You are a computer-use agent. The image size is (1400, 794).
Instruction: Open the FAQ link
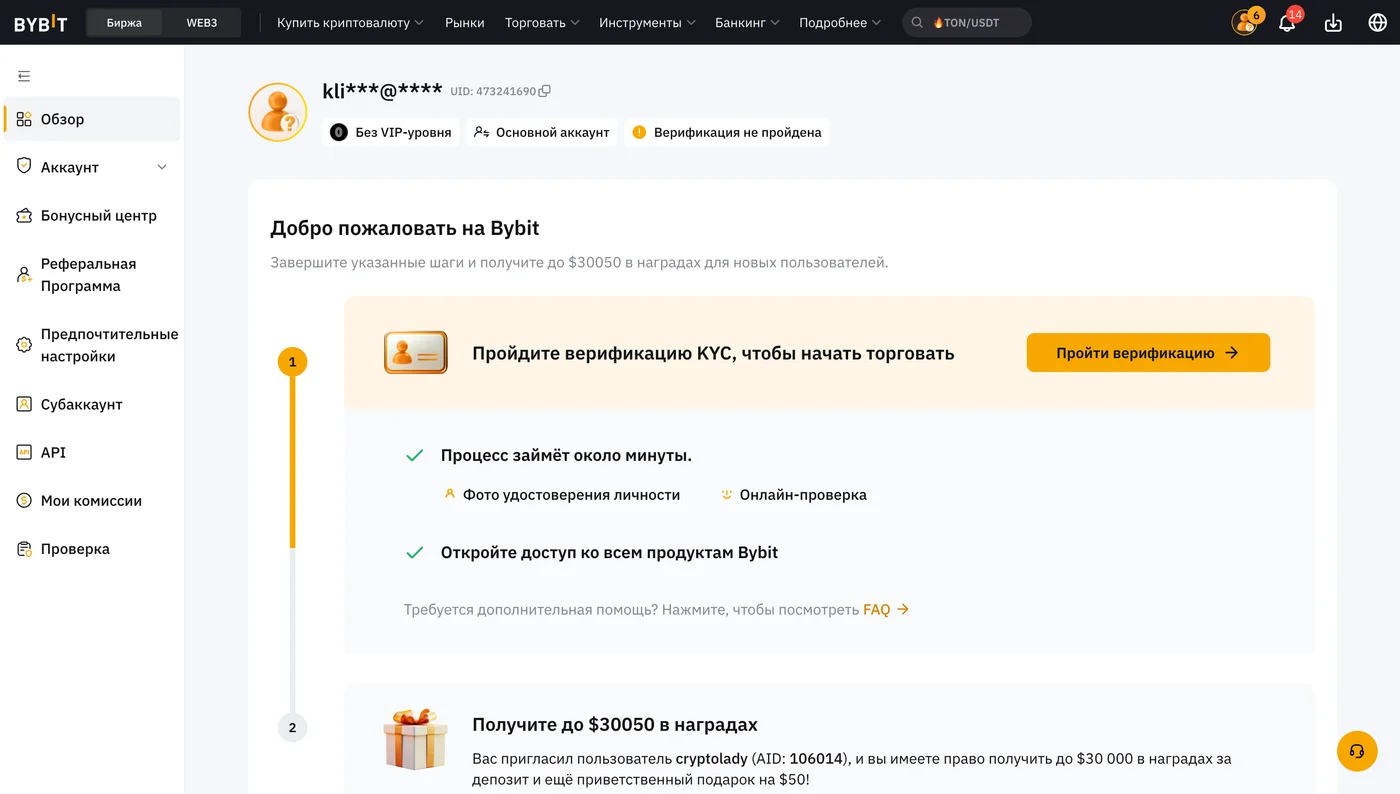886,609
